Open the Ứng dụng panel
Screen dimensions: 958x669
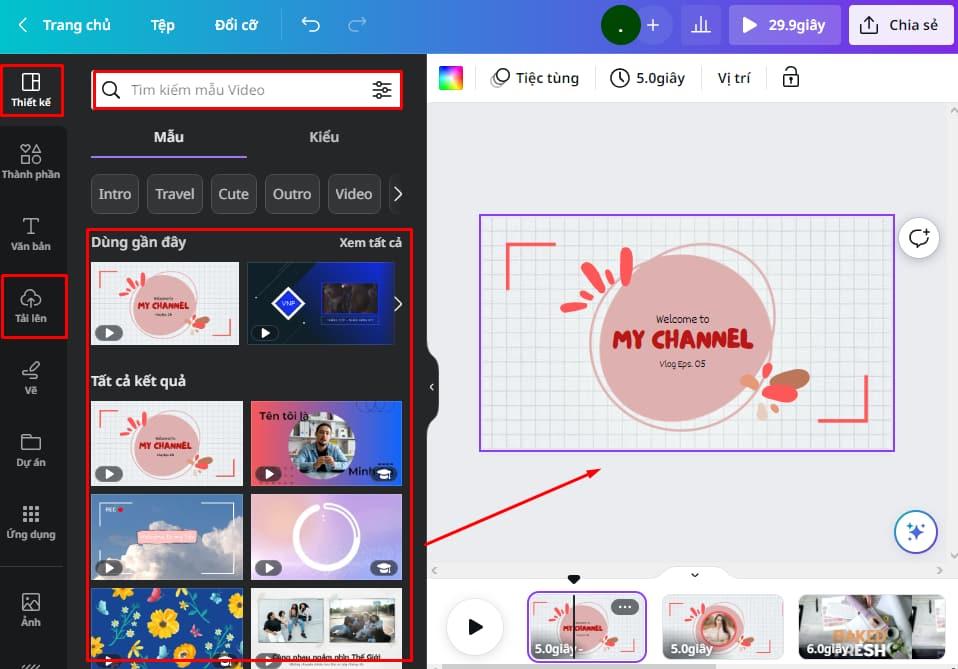[x=31, y=523]
